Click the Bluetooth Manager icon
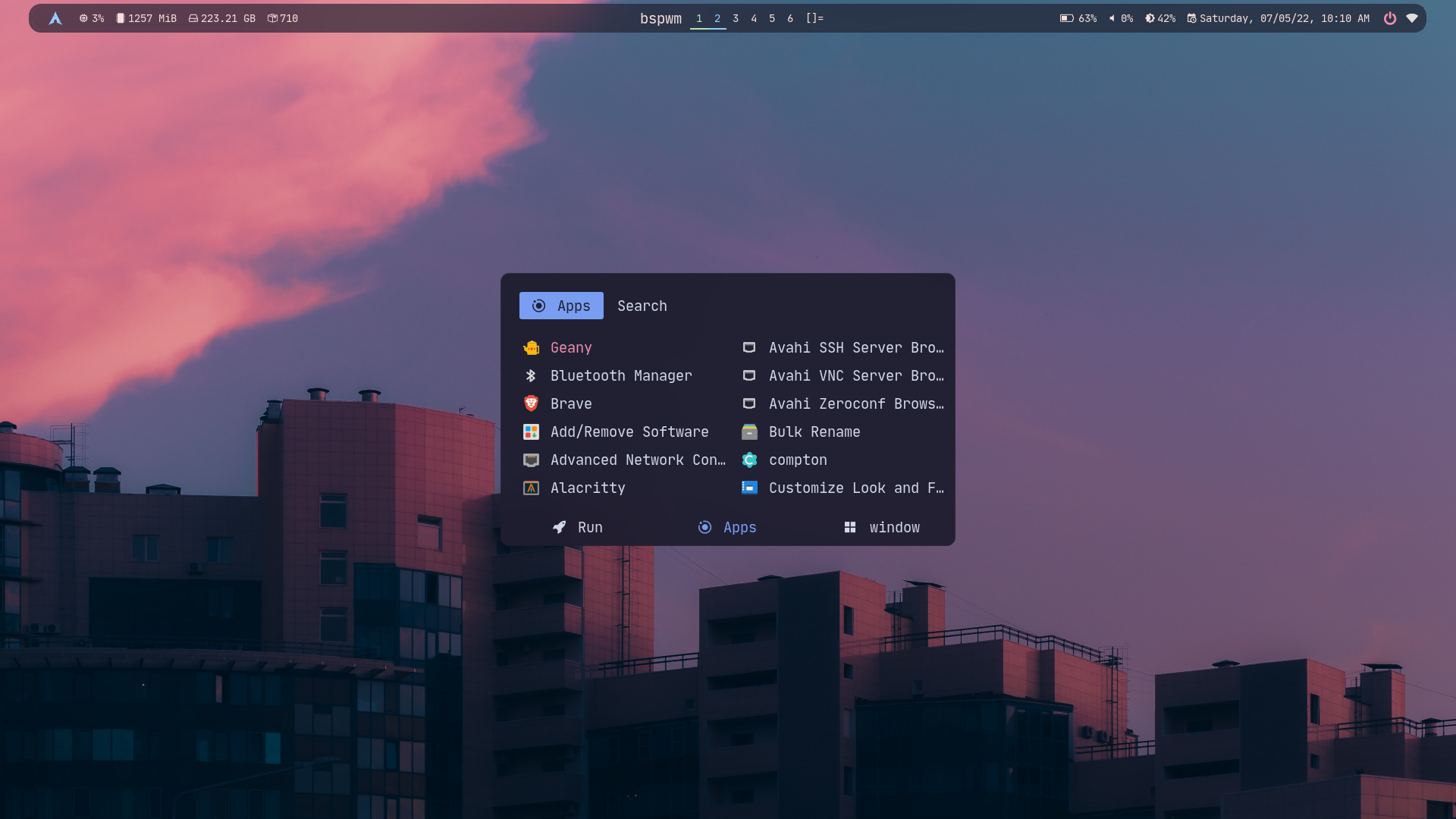1456x819 pixels. pyautogui.click(x=531, y=376)
